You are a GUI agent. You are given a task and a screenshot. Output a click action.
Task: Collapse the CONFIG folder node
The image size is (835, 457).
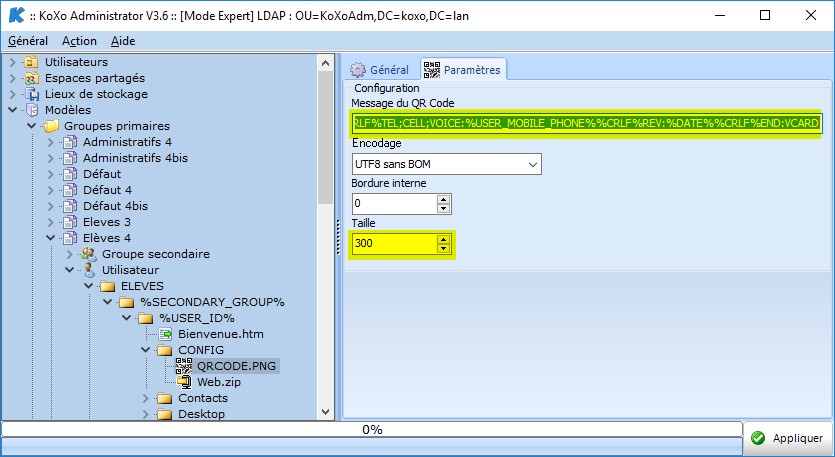(x=146, y=350)
